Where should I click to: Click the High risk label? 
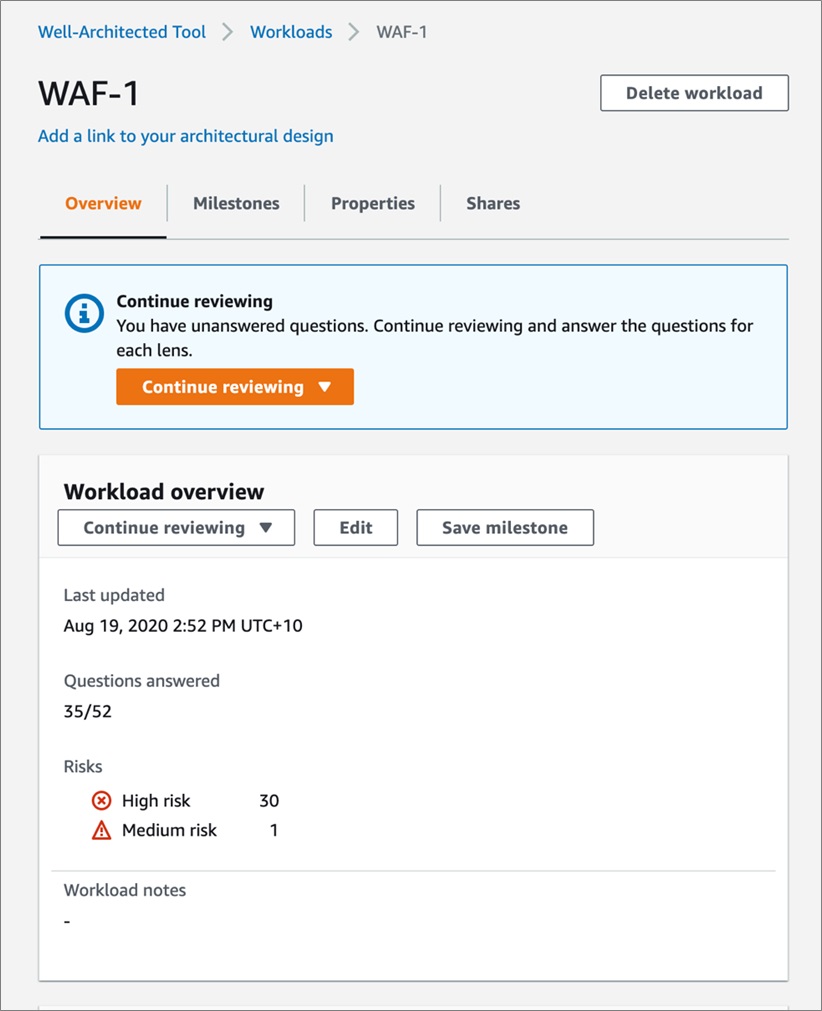[x=156, y=801]
